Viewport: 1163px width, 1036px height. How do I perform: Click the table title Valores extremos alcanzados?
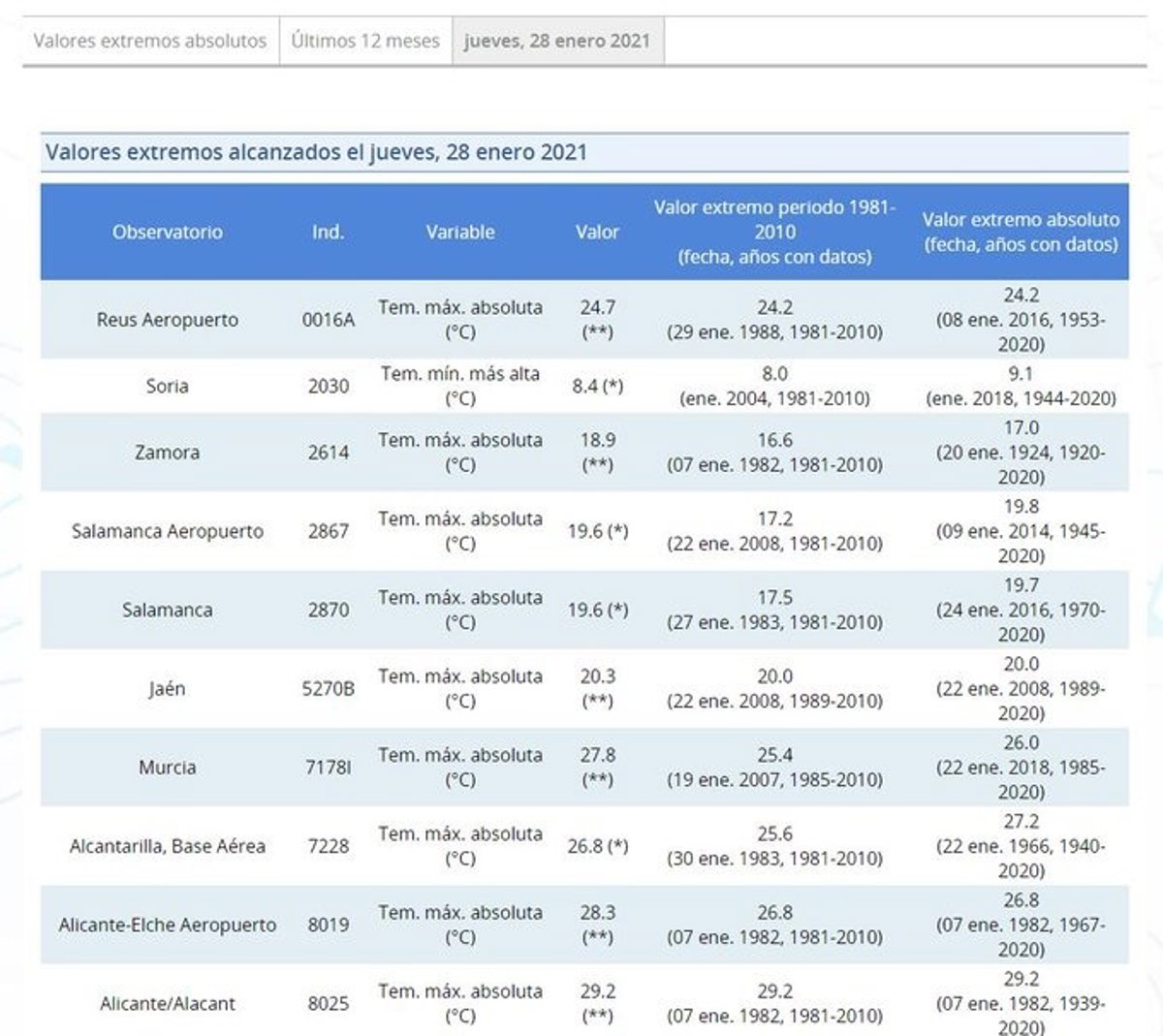coord(316,153)
